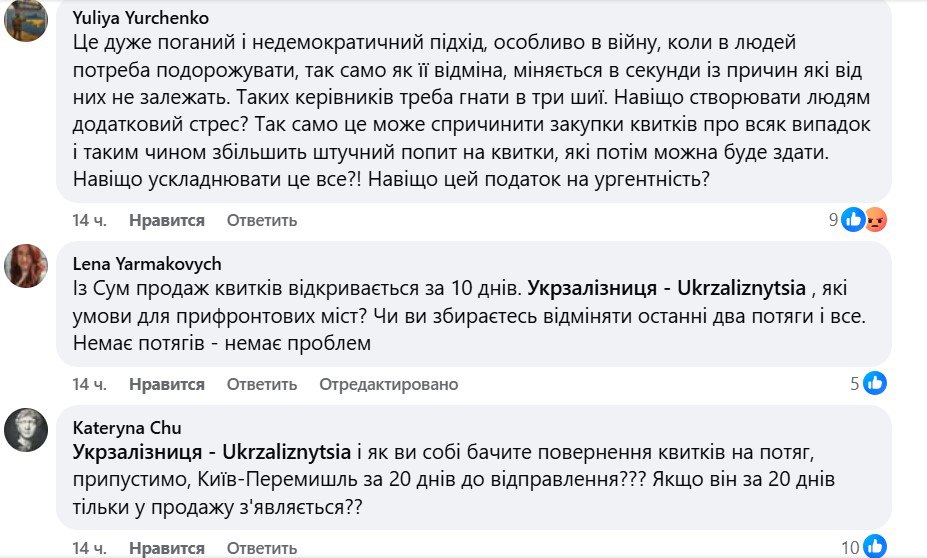Click Ответить under Lena Yarmakovych's comment

tap(262, 384)
